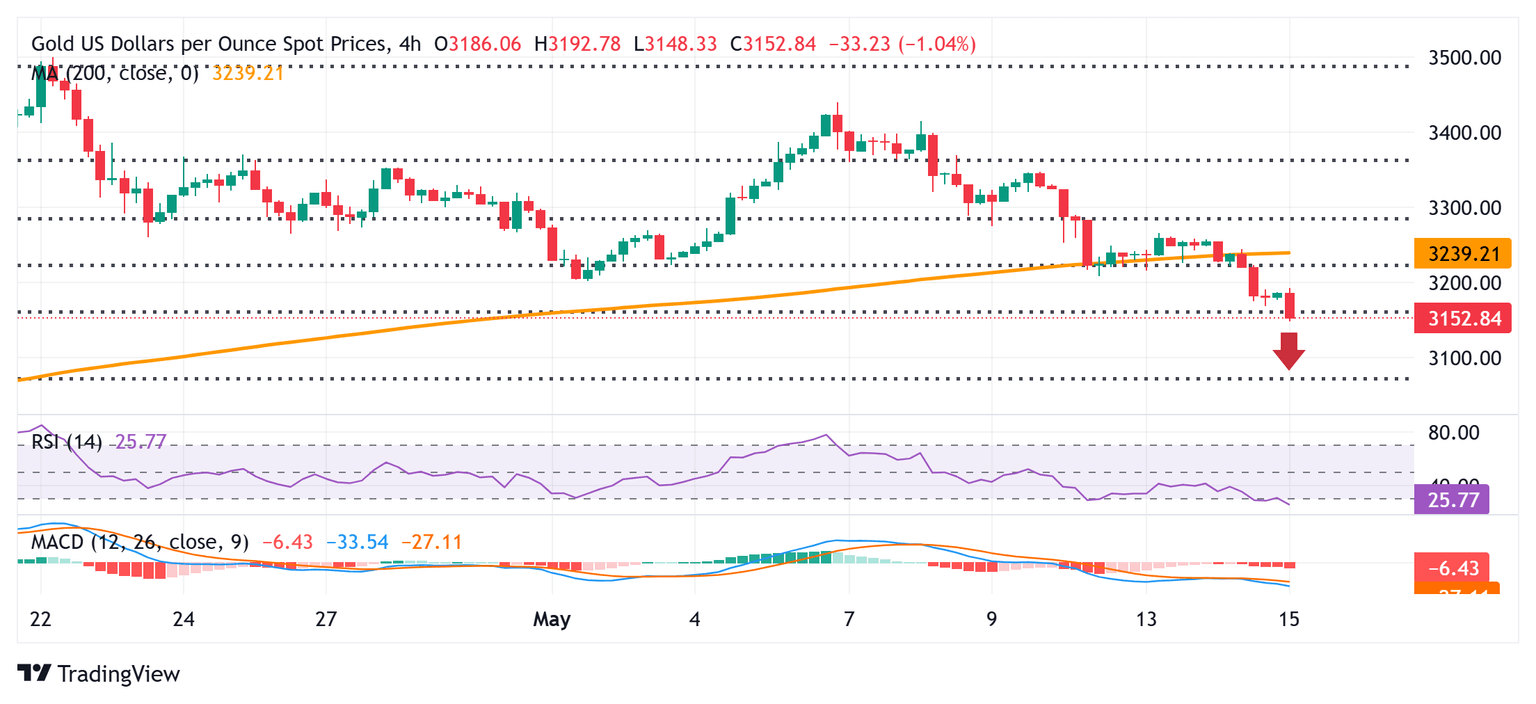Select the orange 3239.21 MA price tag

pos(1463,254)
